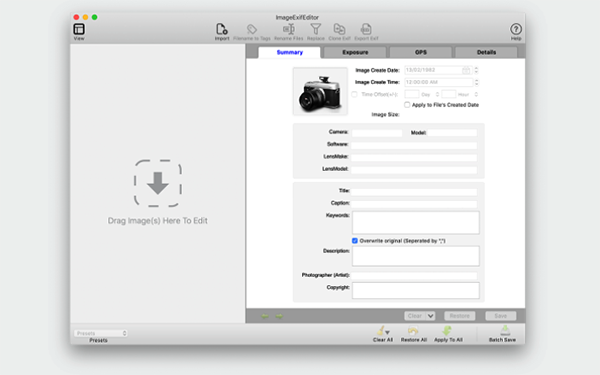Image resolution: width=600 pixels, height=375 pixels.
Task: Click the Replace funnel icon
Action: pyautogui.click(x=316, y=29)
